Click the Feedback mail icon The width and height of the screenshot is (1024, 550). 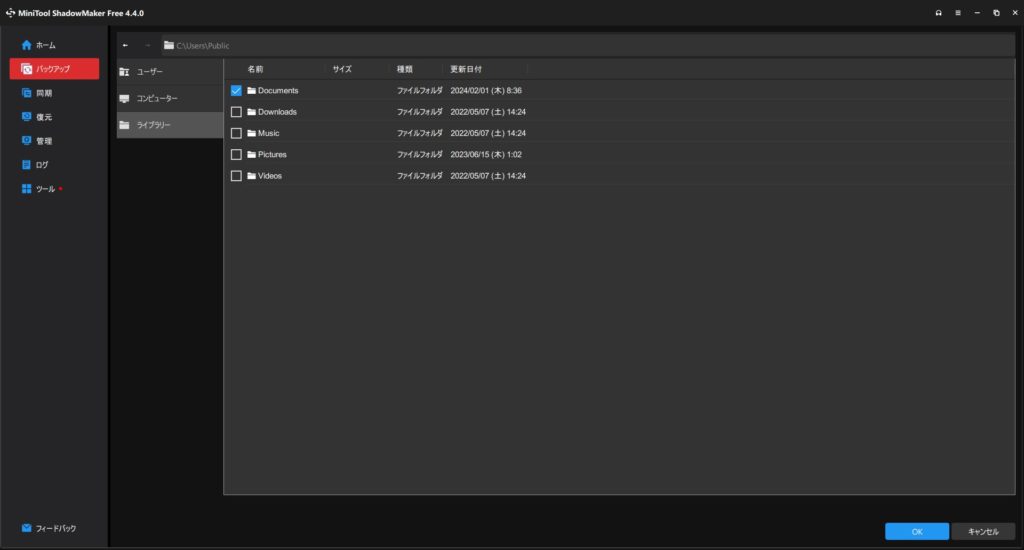click(27, 528)
